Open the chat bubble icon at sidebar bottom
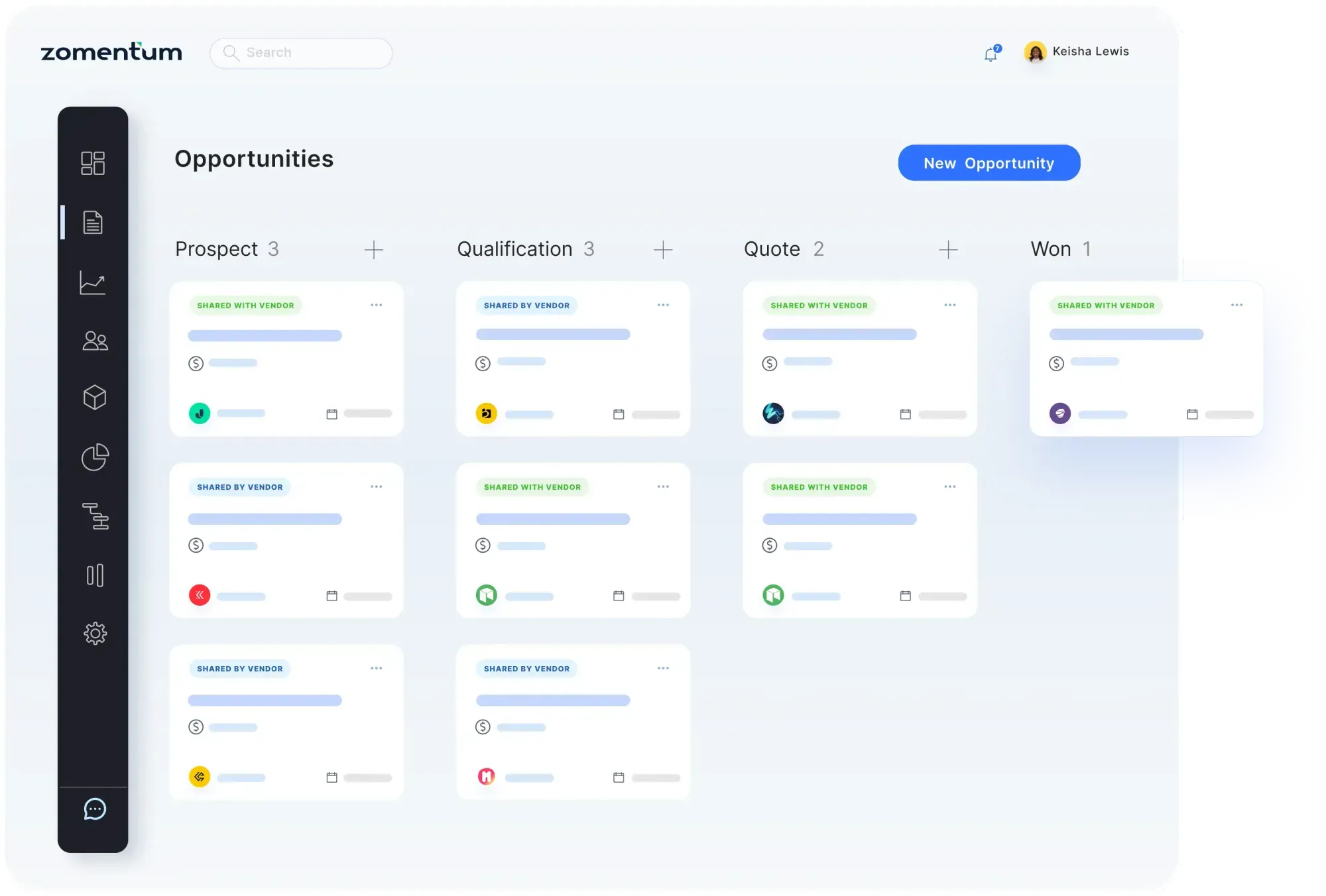Viewport: 1326px width, 896px height. click(95, 809)
